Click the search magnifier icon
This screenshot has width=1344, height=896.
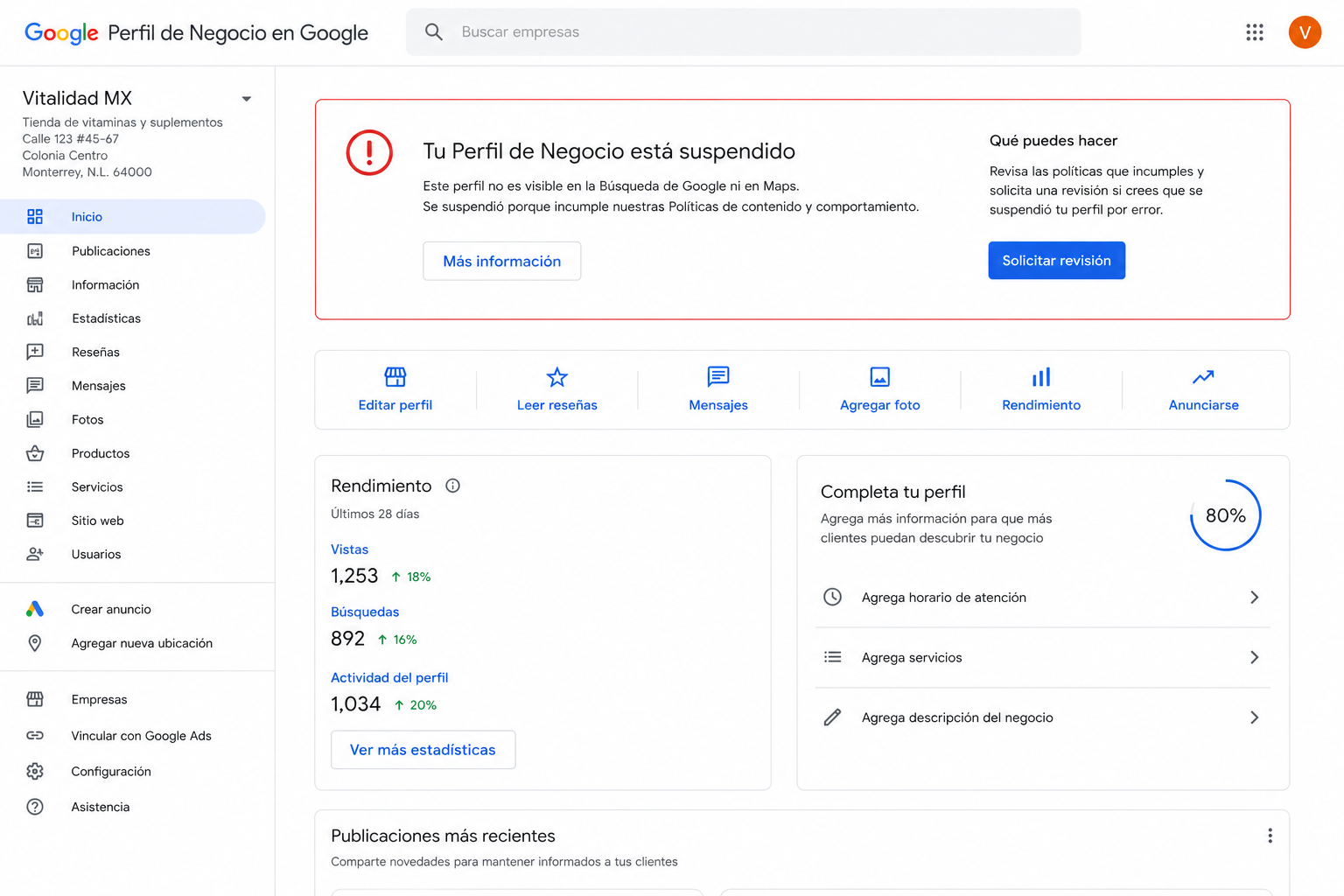click(434, 32)
